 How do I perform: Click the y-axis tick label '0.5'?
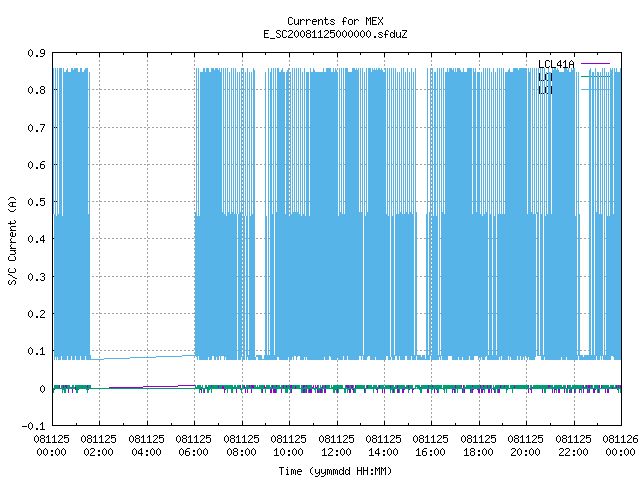tap(36, 202)
